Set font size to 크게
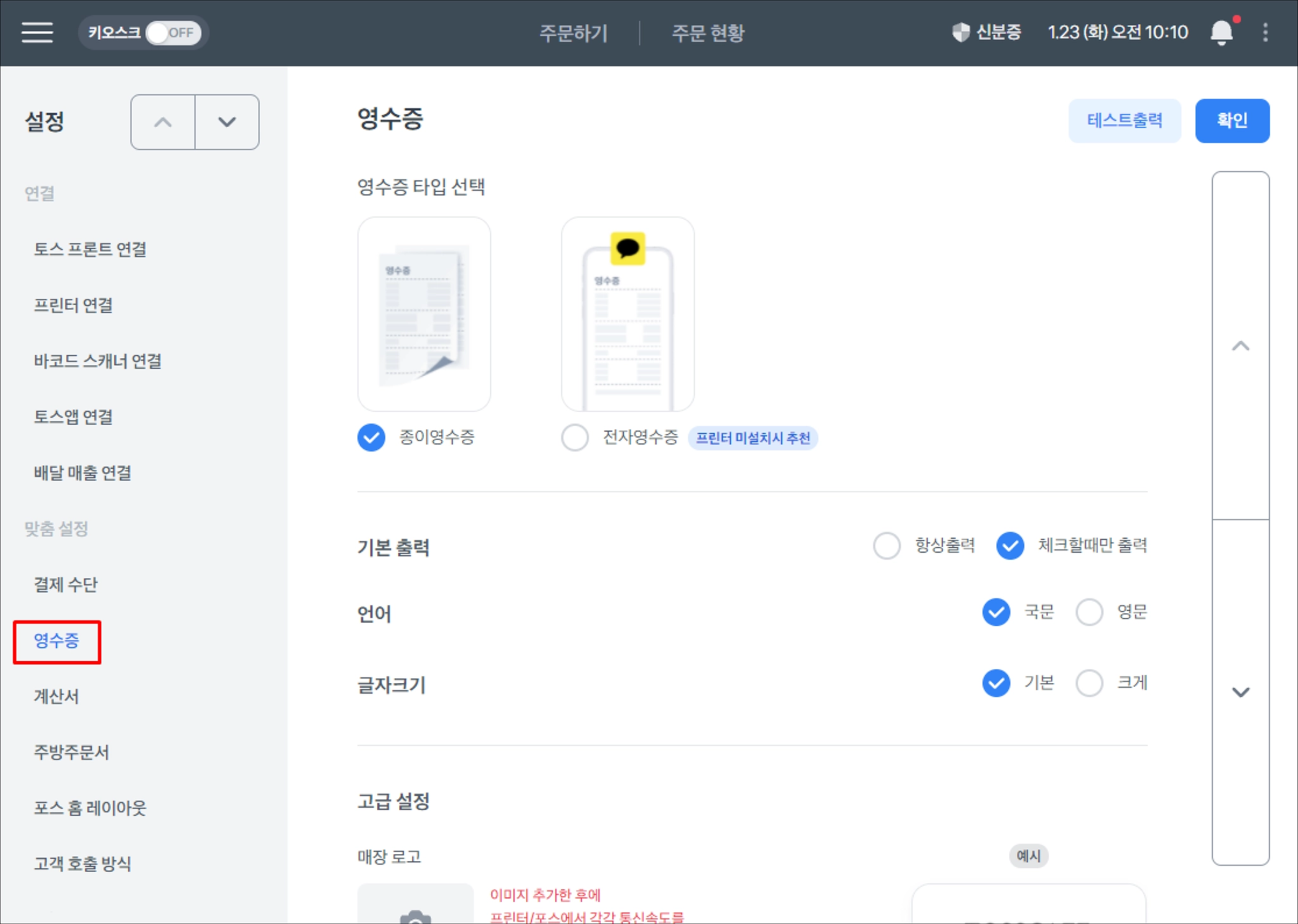Screen dimensions: 1298x924 (1089, 683)
